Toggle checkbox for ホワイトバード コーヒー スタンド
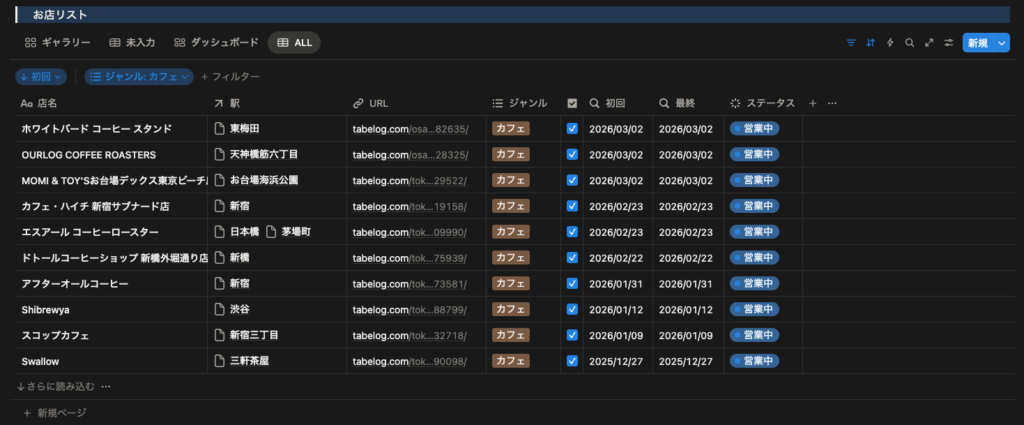1024x425 pixels. pos(572,129)
